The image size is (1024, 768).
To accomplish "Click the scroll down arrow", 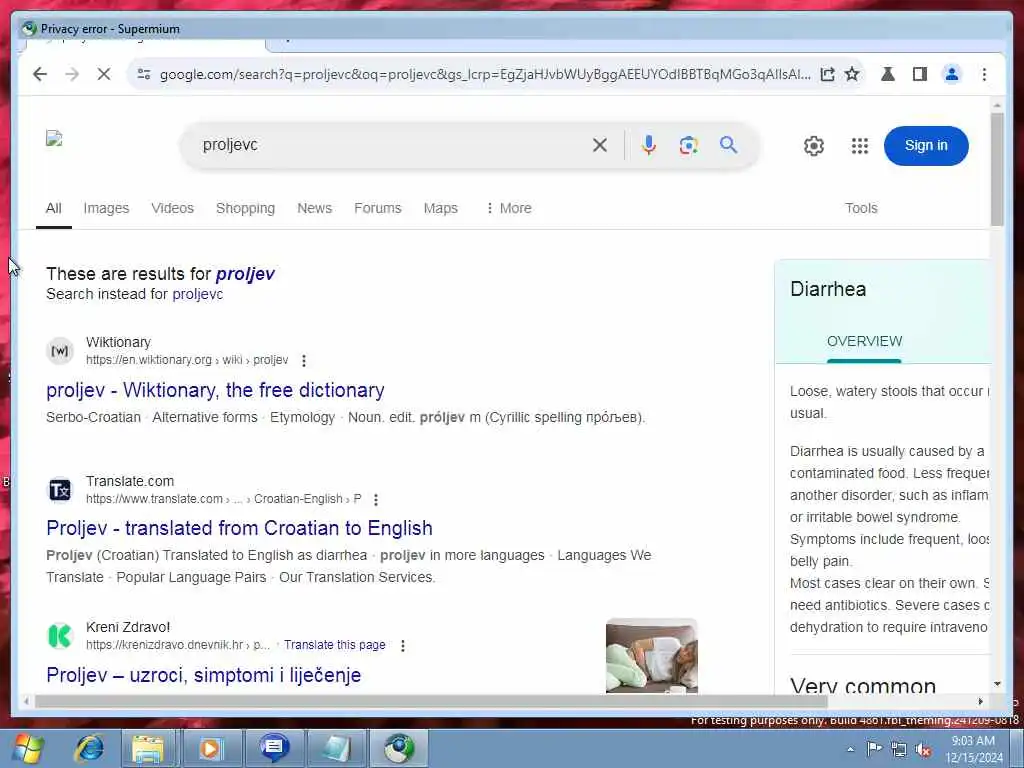I will 997,684.
